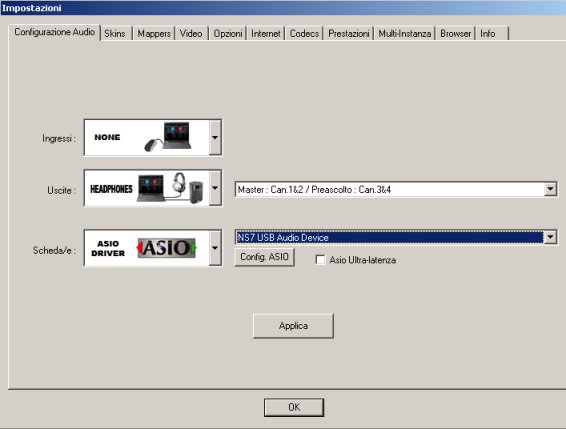Enable the Asio Ultra-latenza checkbox
The image size is (566, 429).
click(x=320, y=260)
